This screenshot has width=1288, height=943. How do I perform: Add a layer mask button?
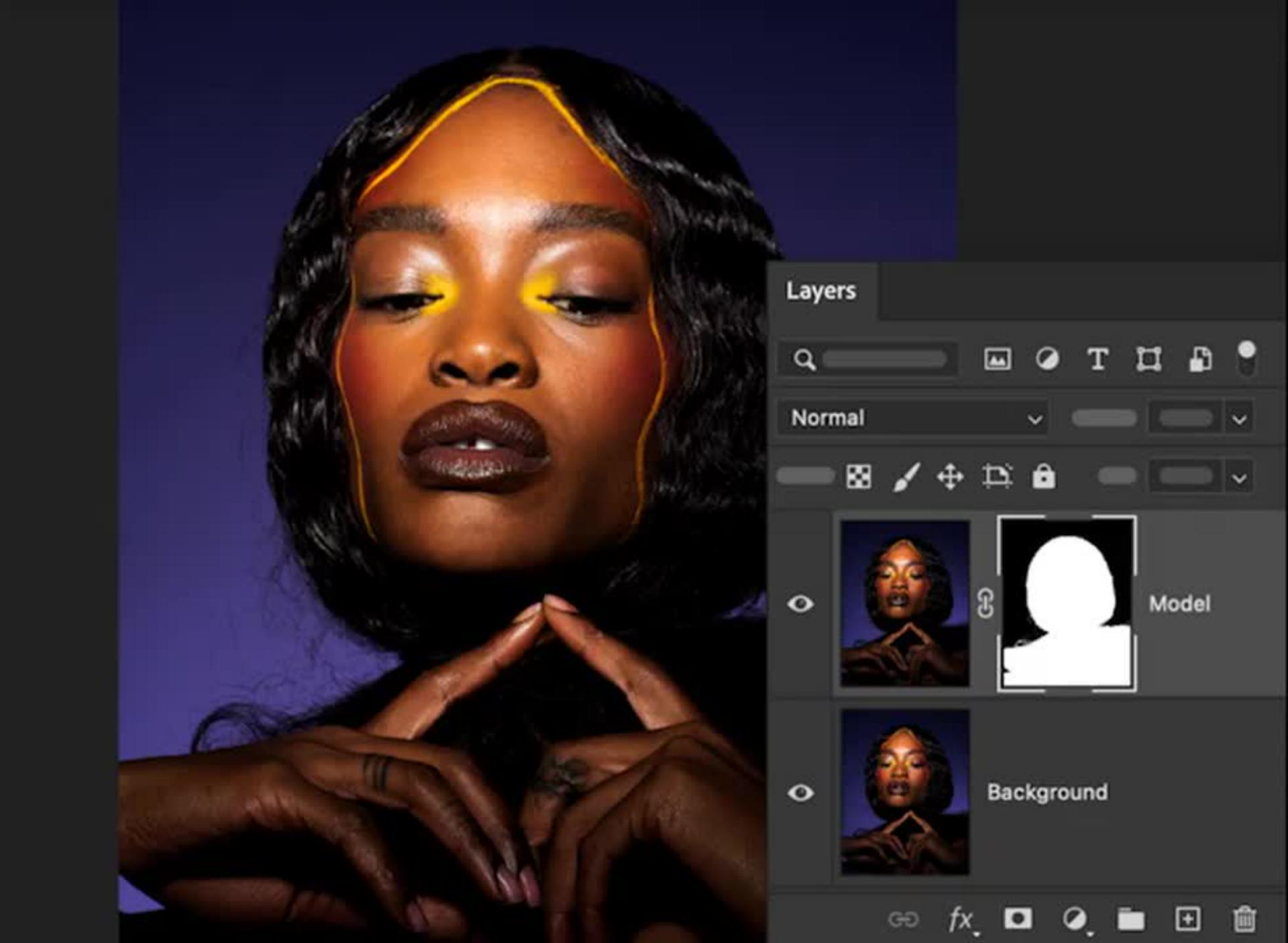click(1018, 918)
